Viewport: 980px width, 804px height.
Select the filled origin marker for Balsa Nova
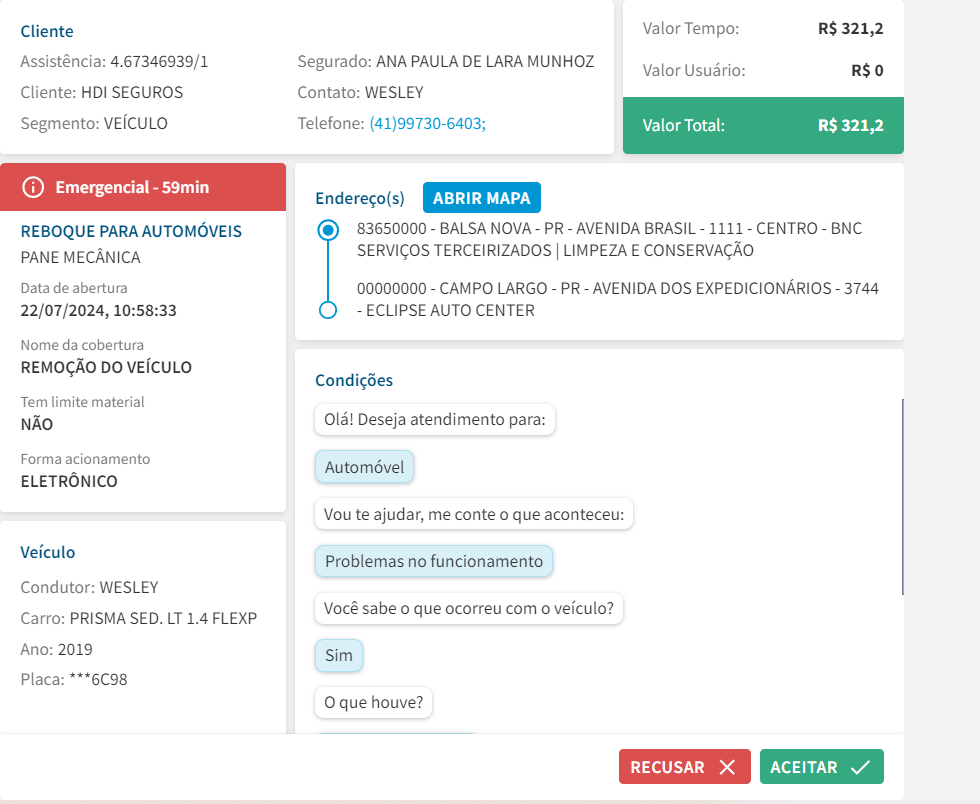[327, 230]
